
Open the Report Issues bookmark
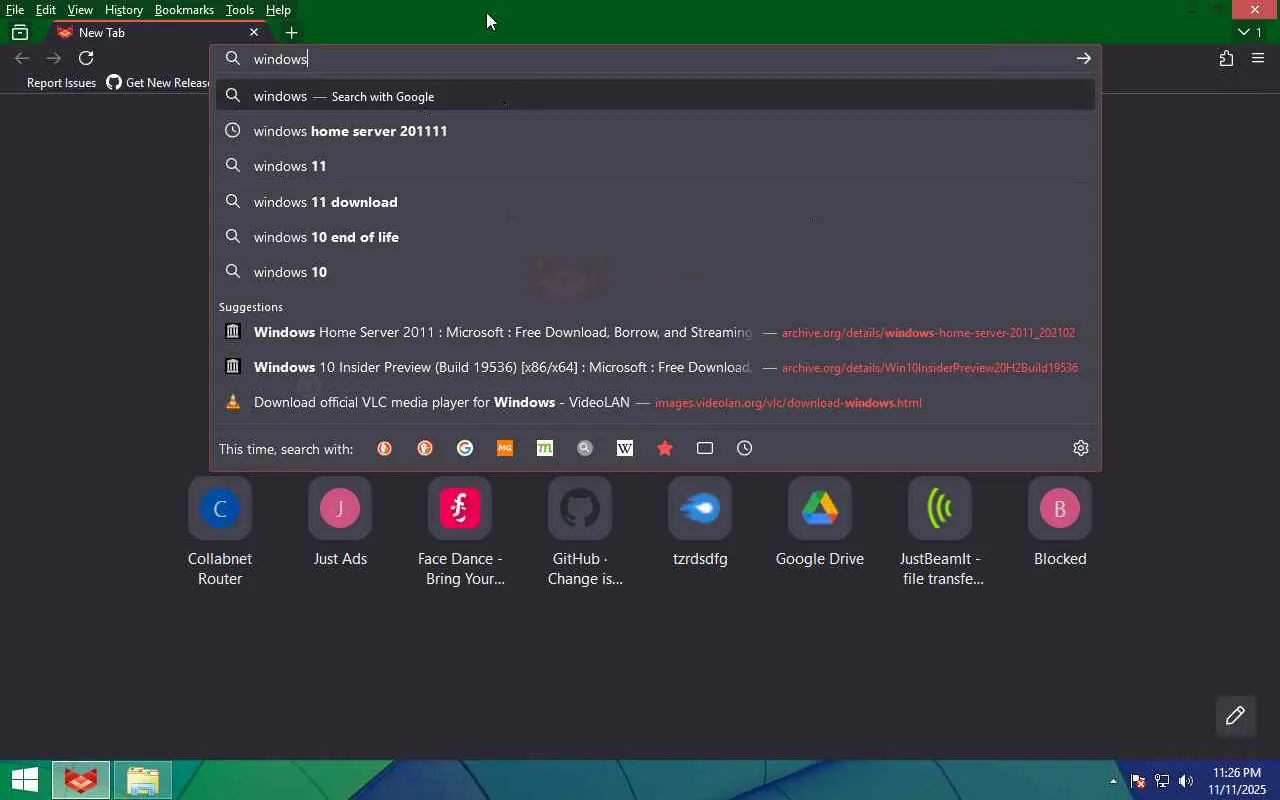[61, 83]
